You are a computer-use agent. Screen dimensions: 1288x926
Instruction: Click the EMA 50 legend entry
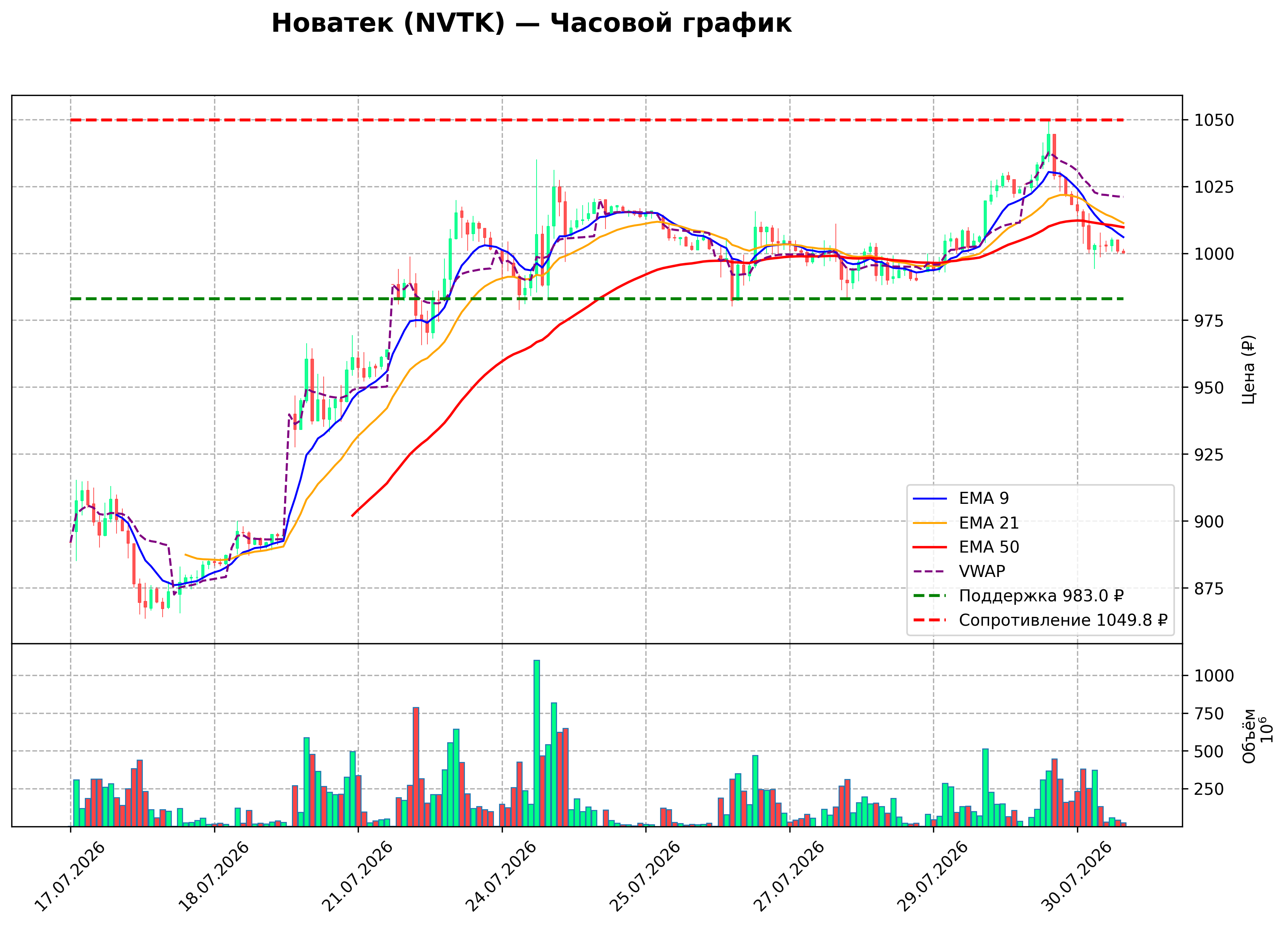click(x=966, y=547)
